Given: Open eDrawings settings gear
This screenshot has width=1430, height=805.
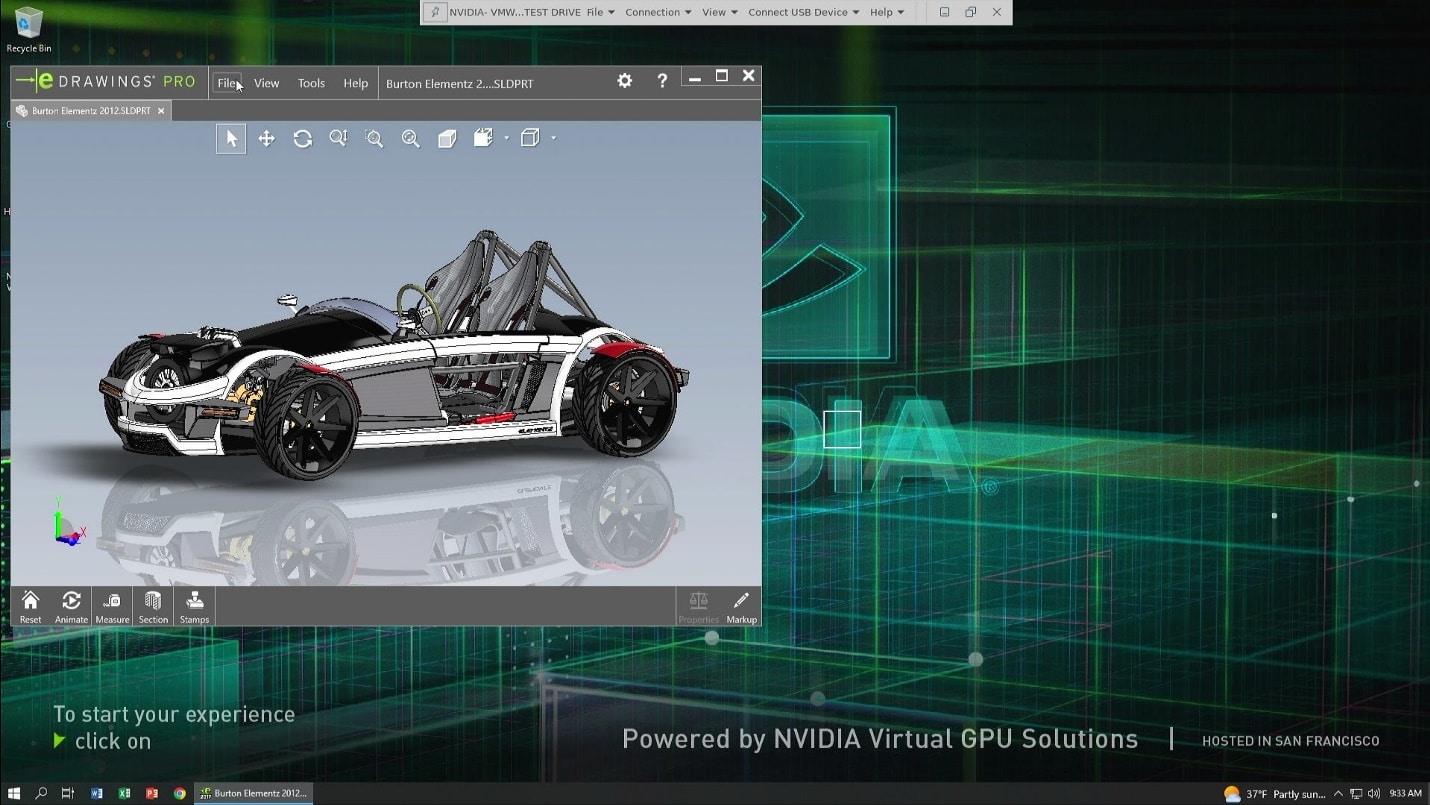Looking at the screenshot, I should 625,81.
